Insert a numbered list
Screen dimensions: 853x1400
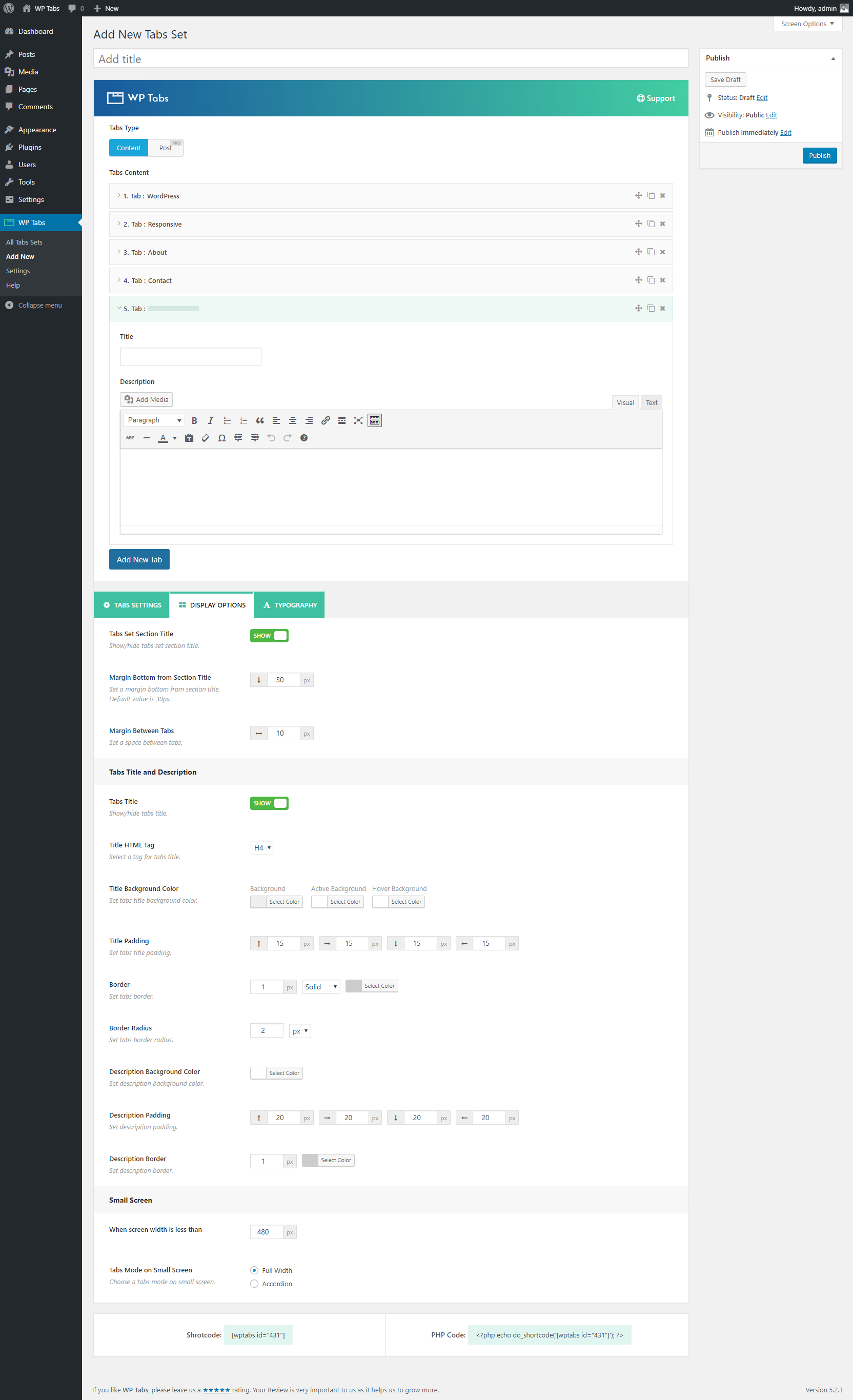244,420
